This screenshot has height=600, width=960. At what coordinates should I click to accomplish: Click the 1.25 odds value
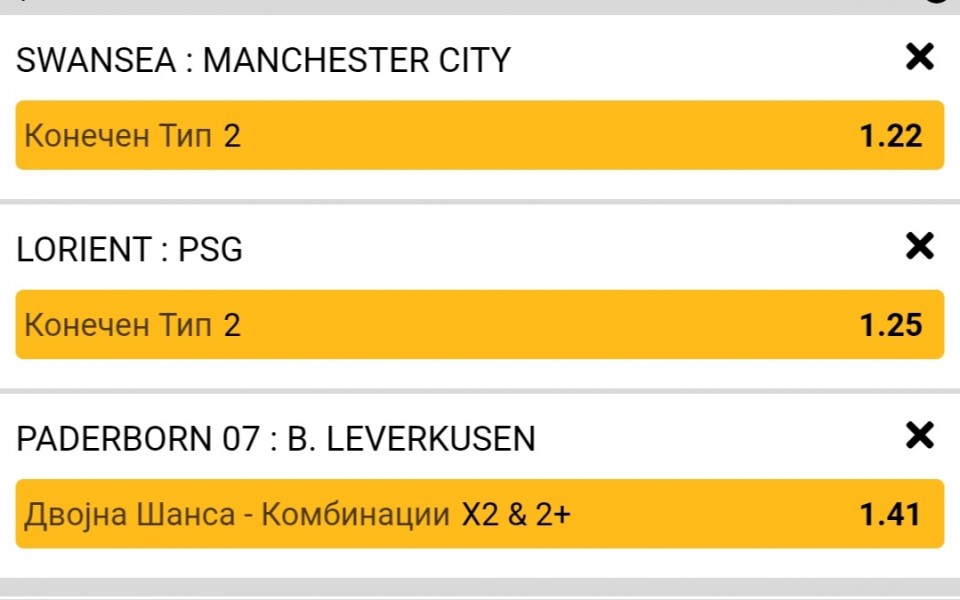click(890, 325)
